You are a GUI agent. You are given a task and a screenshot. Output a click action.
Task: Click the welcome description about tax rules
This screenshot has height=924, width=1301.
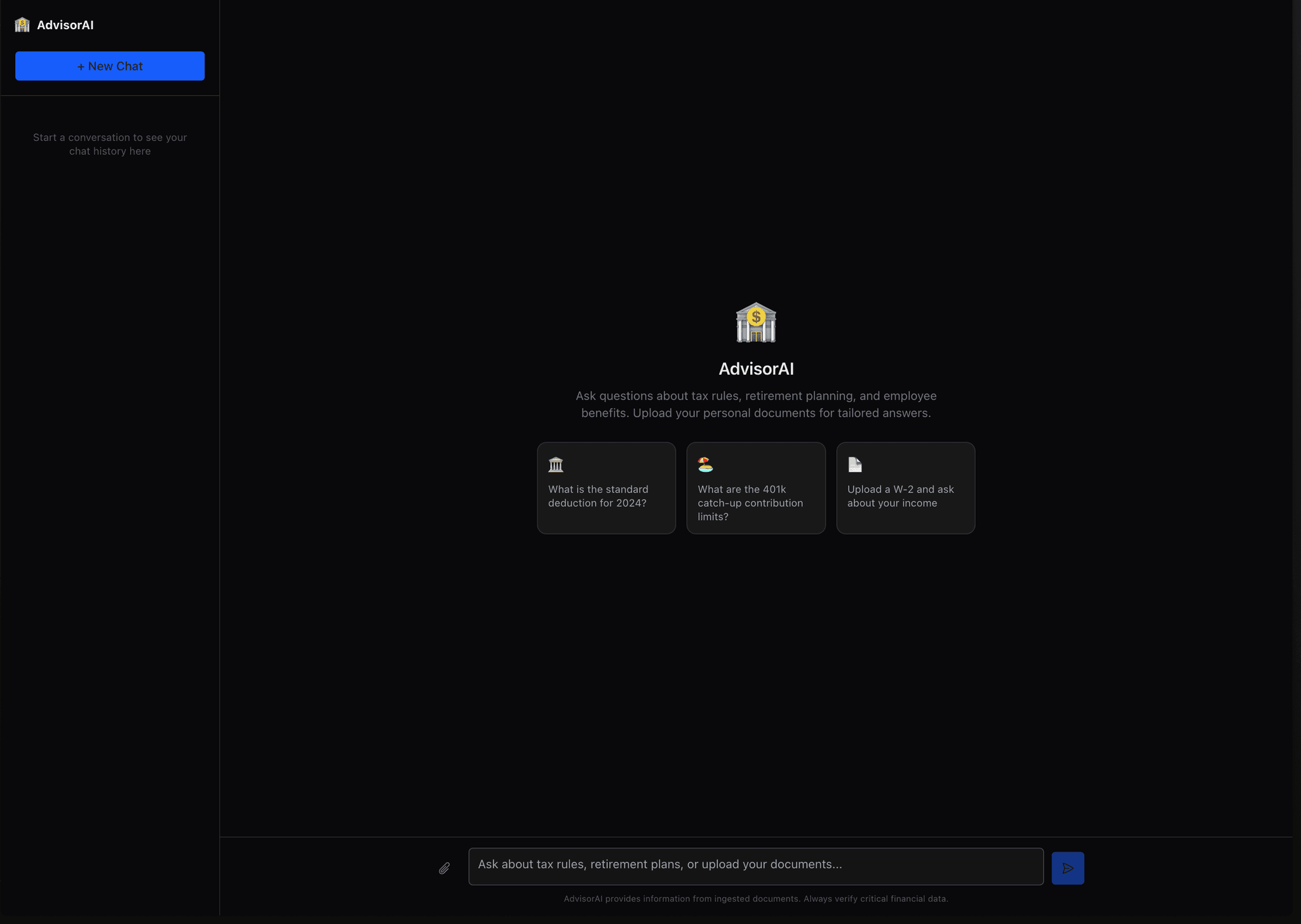(755, 404)
